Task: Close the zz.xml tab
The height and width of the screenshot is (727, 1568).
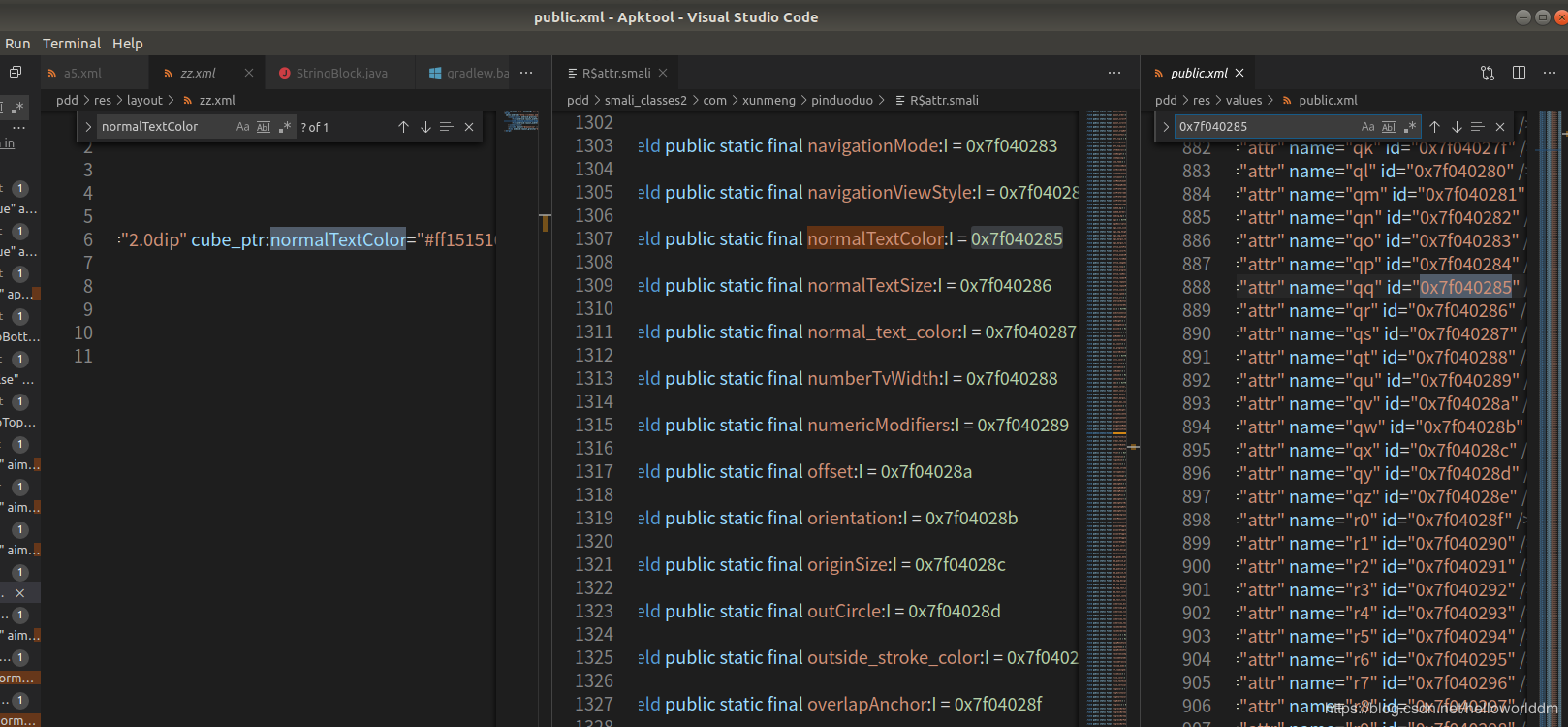Action: pyautogui.click(x=249, y=73)
